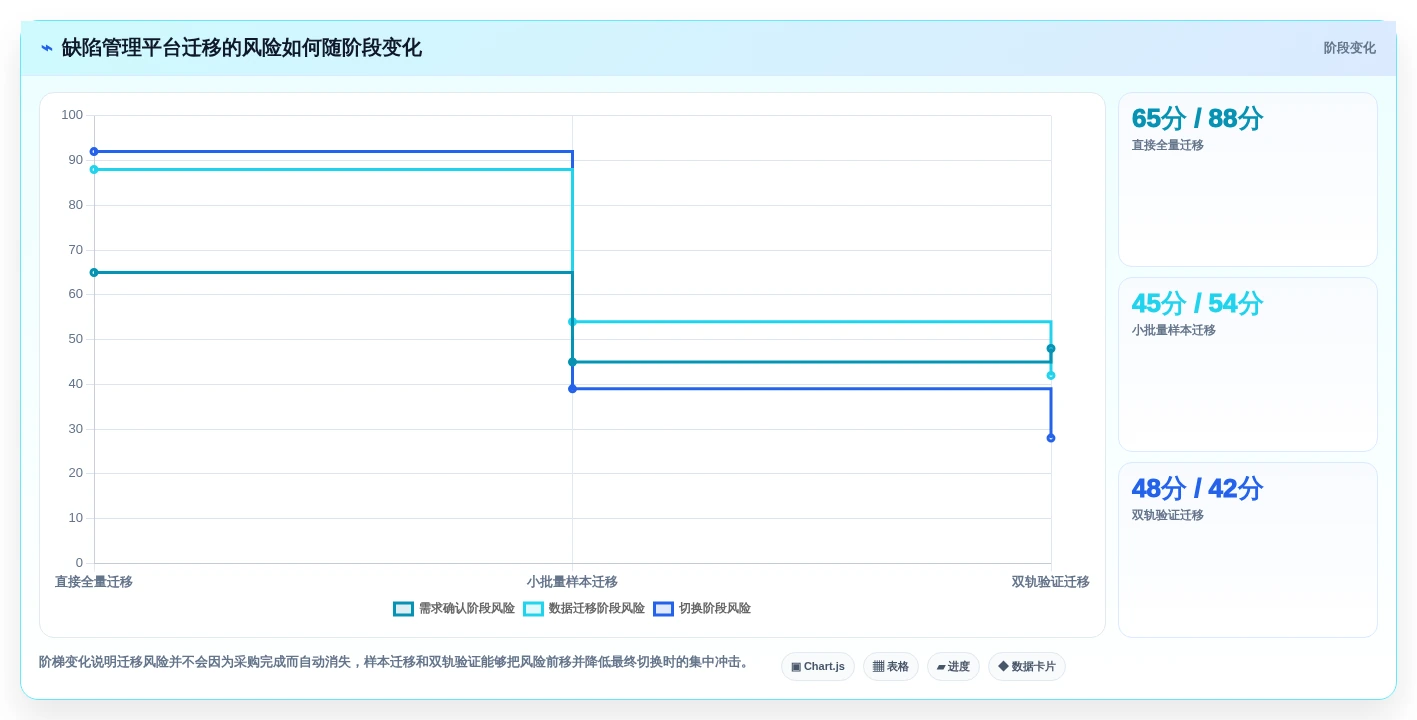The width and height of the screenshot is (1417, 720).
Task: Click the 直接全量迁移 caption in first card
Action: click(x=1168, y=145)
